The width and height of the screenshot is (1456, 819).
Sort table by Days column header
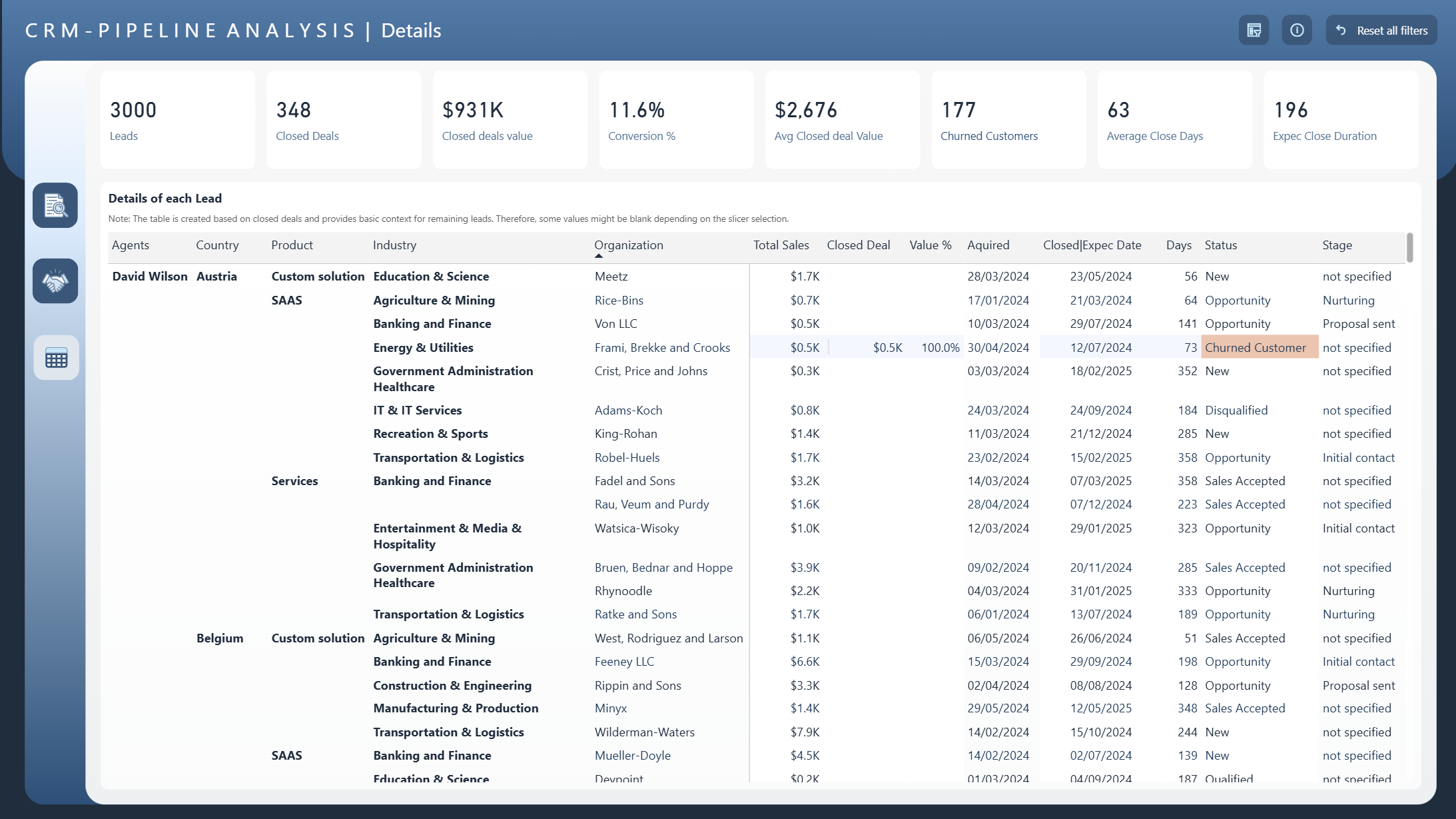1178,245
